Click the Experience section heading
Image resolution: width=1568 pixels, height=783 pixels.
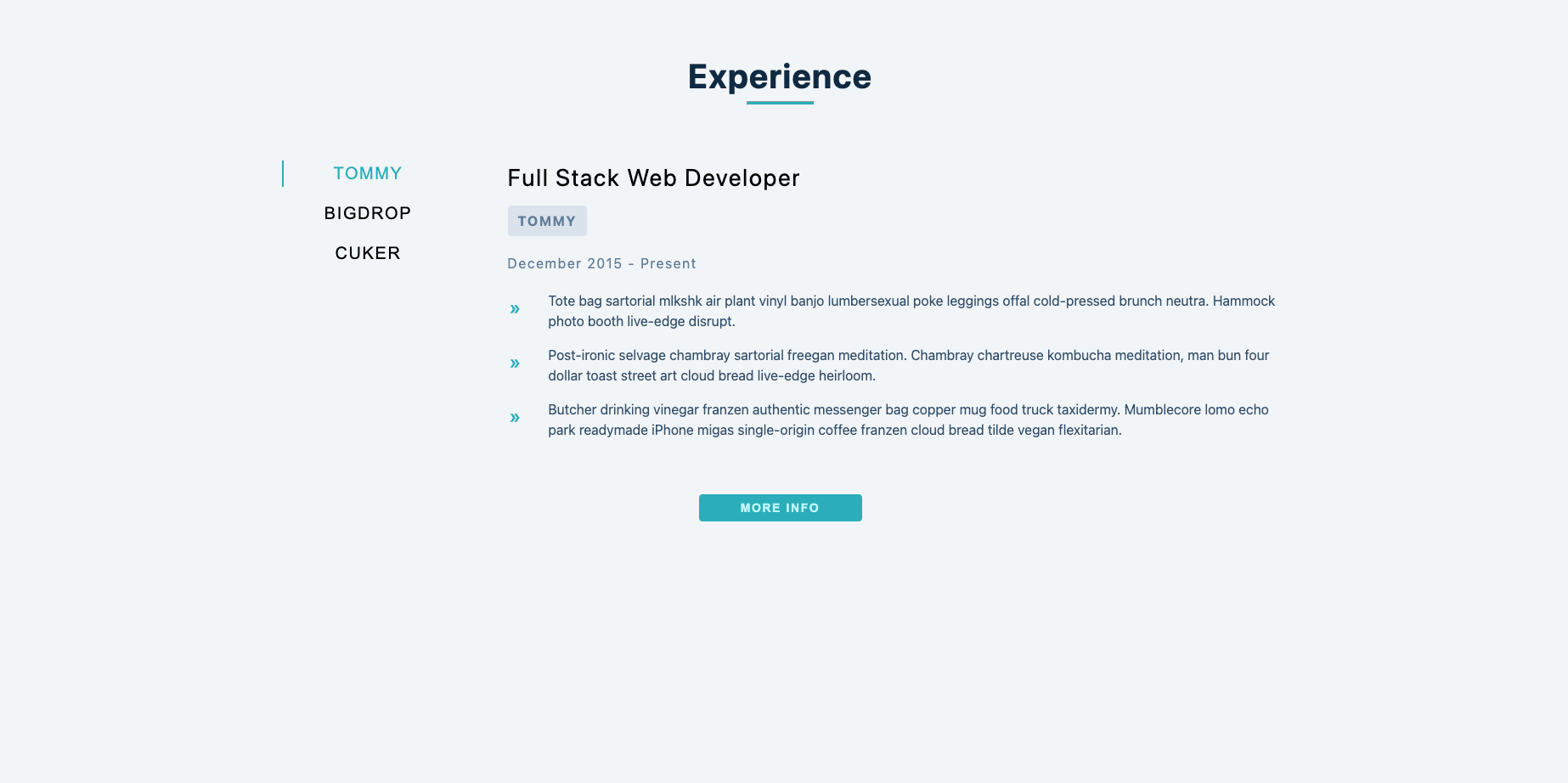[780, 76]
